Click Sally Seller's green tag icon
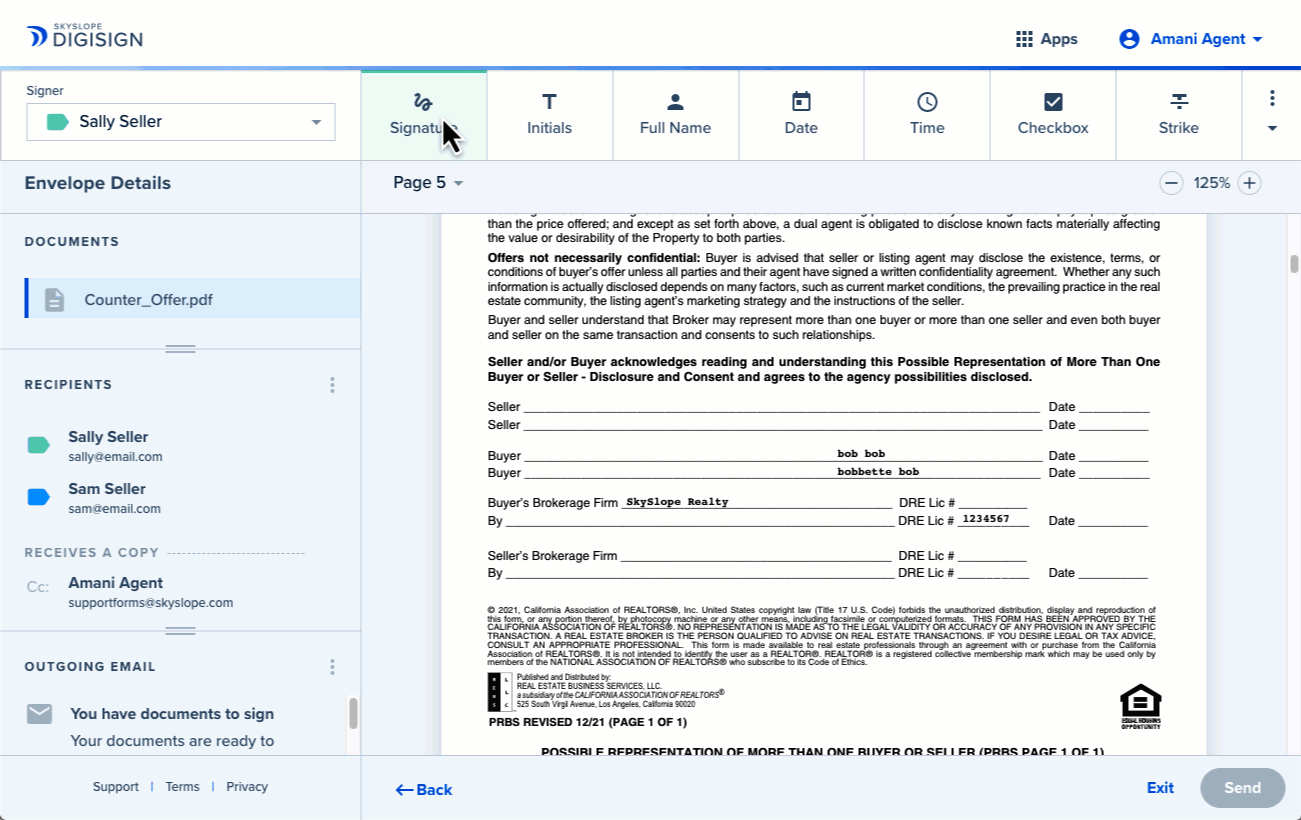This screenshot has height=820, width=1301. [39, 445]
